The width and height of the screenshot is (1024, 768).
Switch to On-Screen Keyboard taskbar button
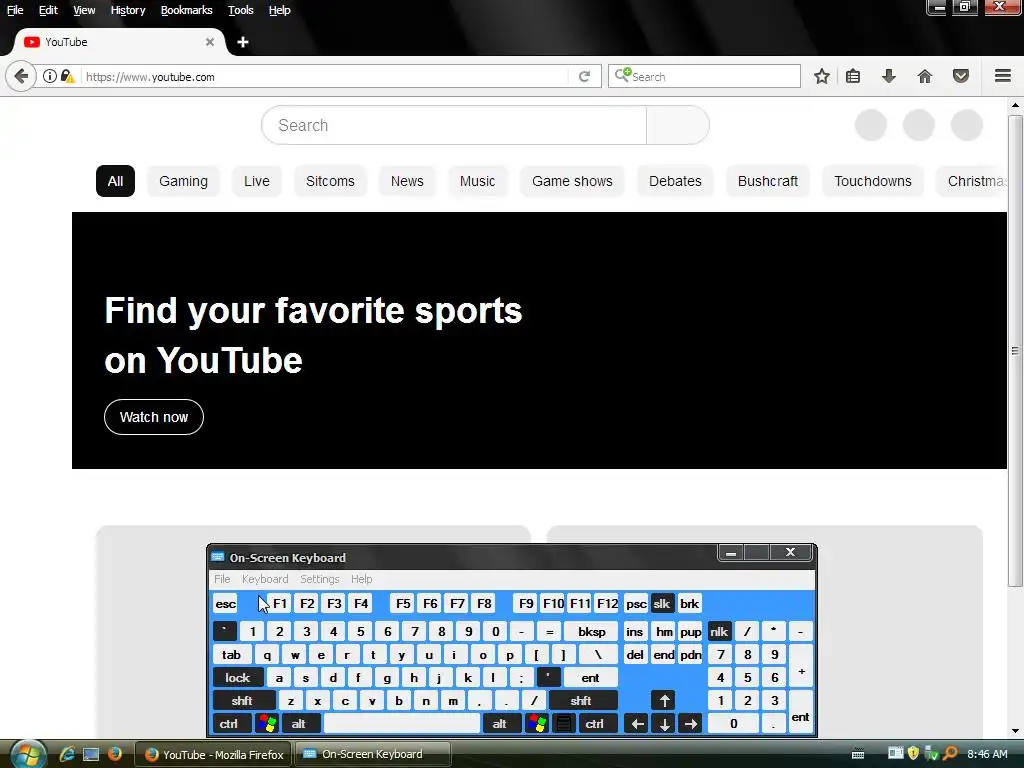[x=372, y=754]
